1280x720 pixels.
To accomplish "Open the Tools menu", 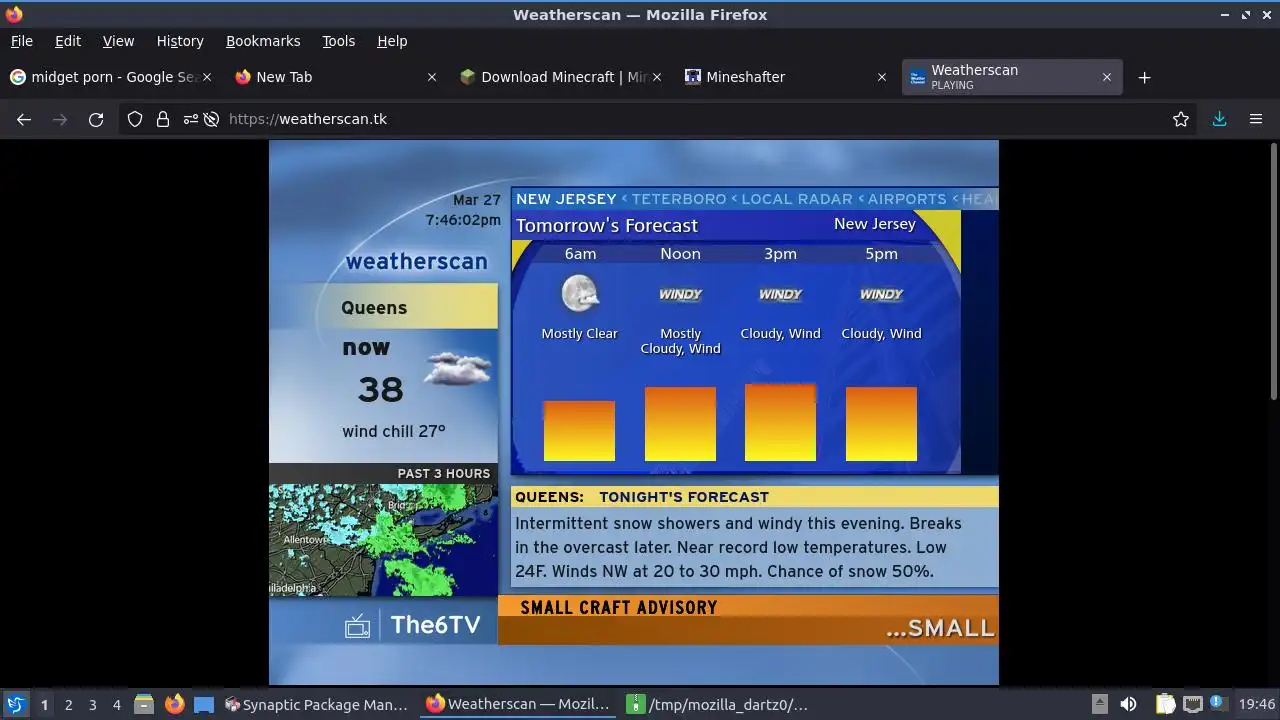I will pyautogui.click(x=338, y=41).
